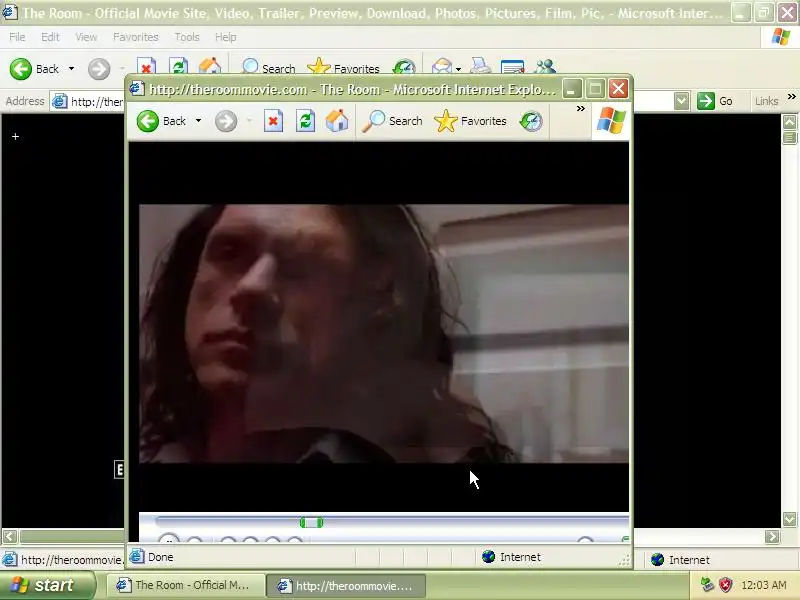The height and width of the screenshot is (600, 800).
Task: Open the Mail dropdown arrow in the main toolbar
Action: tap(459, 69)
